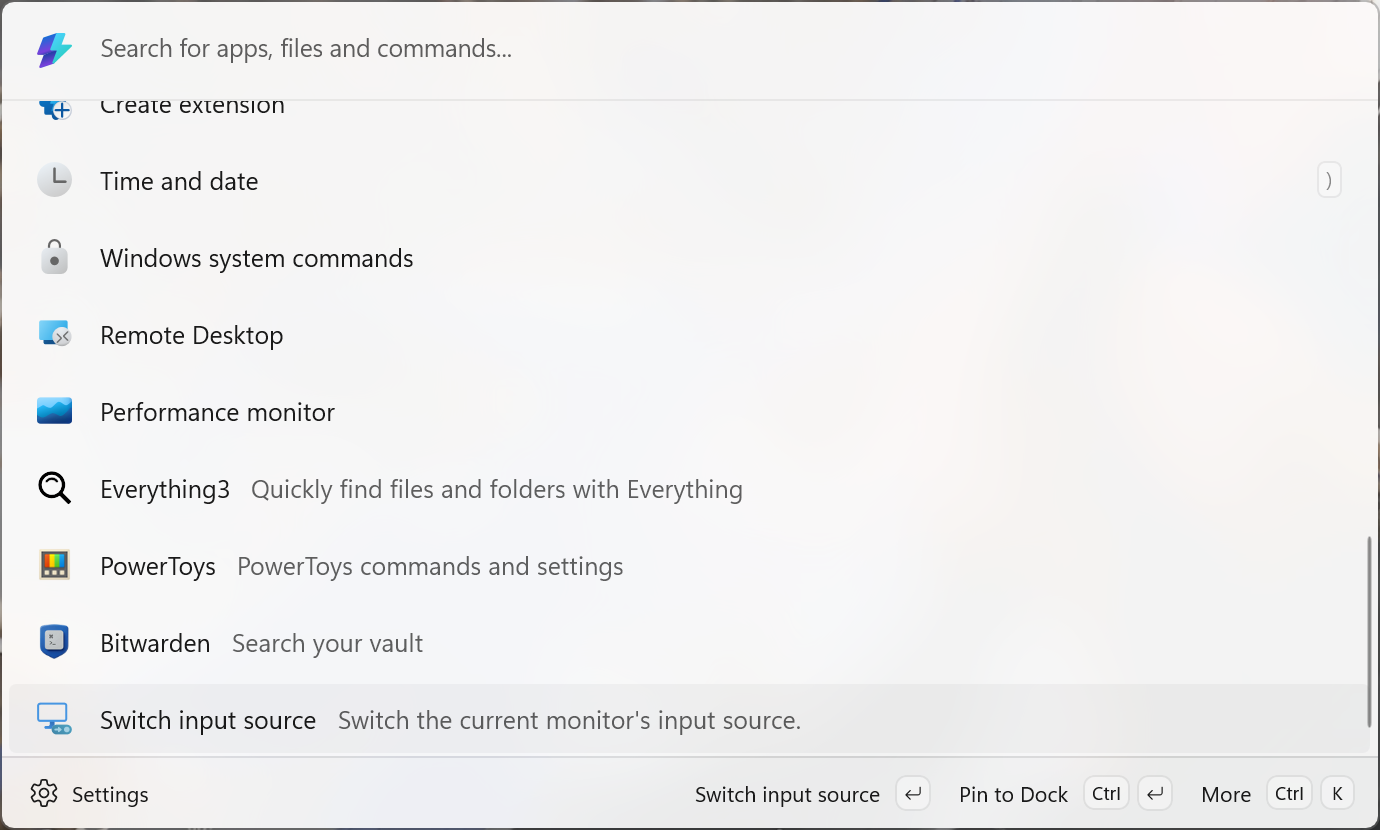The width and height of the screenshot is (1380, 830).
Task: Click the Switch input source monitor icon
Action: click(54, 719)
